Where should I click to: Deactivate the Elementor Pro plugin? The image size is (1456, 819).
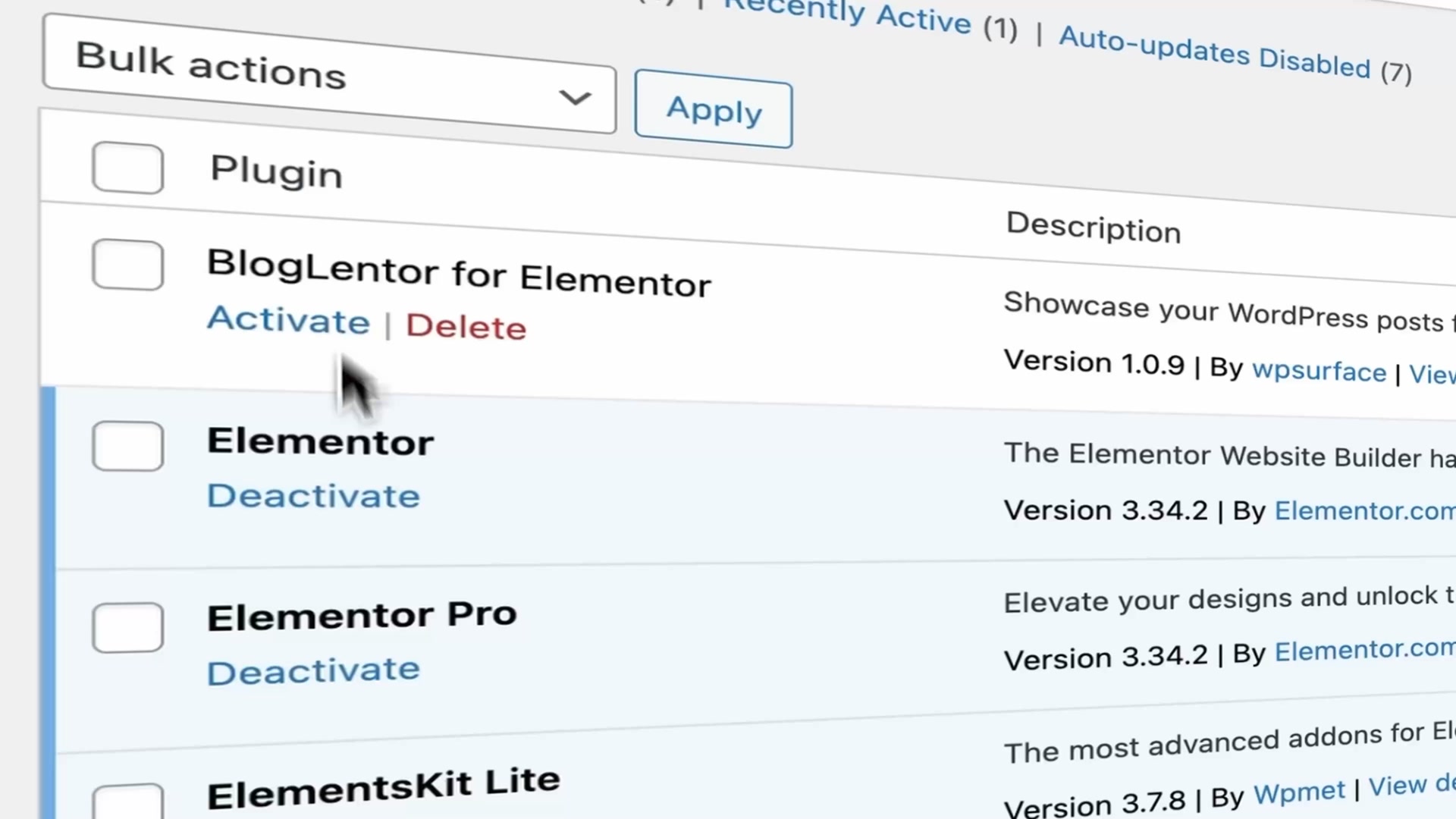tap(313, 671)
